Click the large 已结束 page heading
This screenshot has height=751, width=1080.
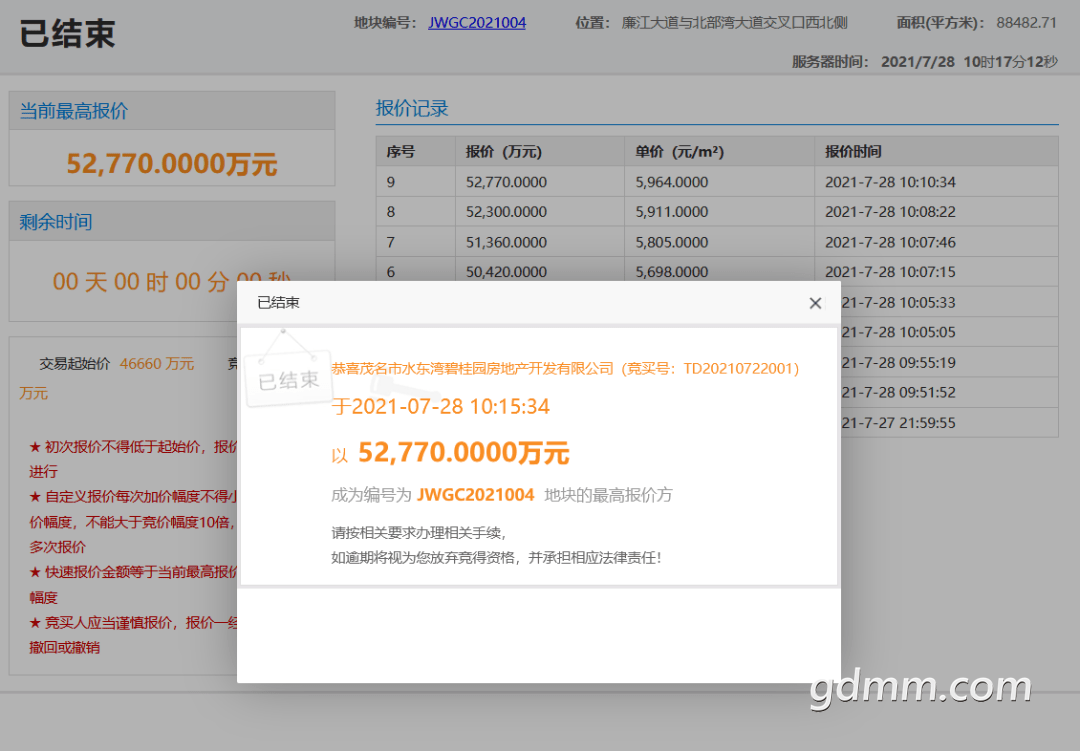[x=68, y=33]
